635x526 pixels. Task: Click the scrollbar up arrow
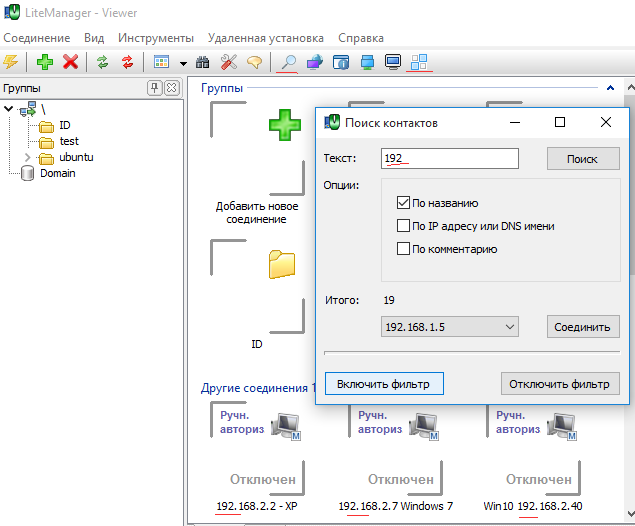tap(630, 87)
